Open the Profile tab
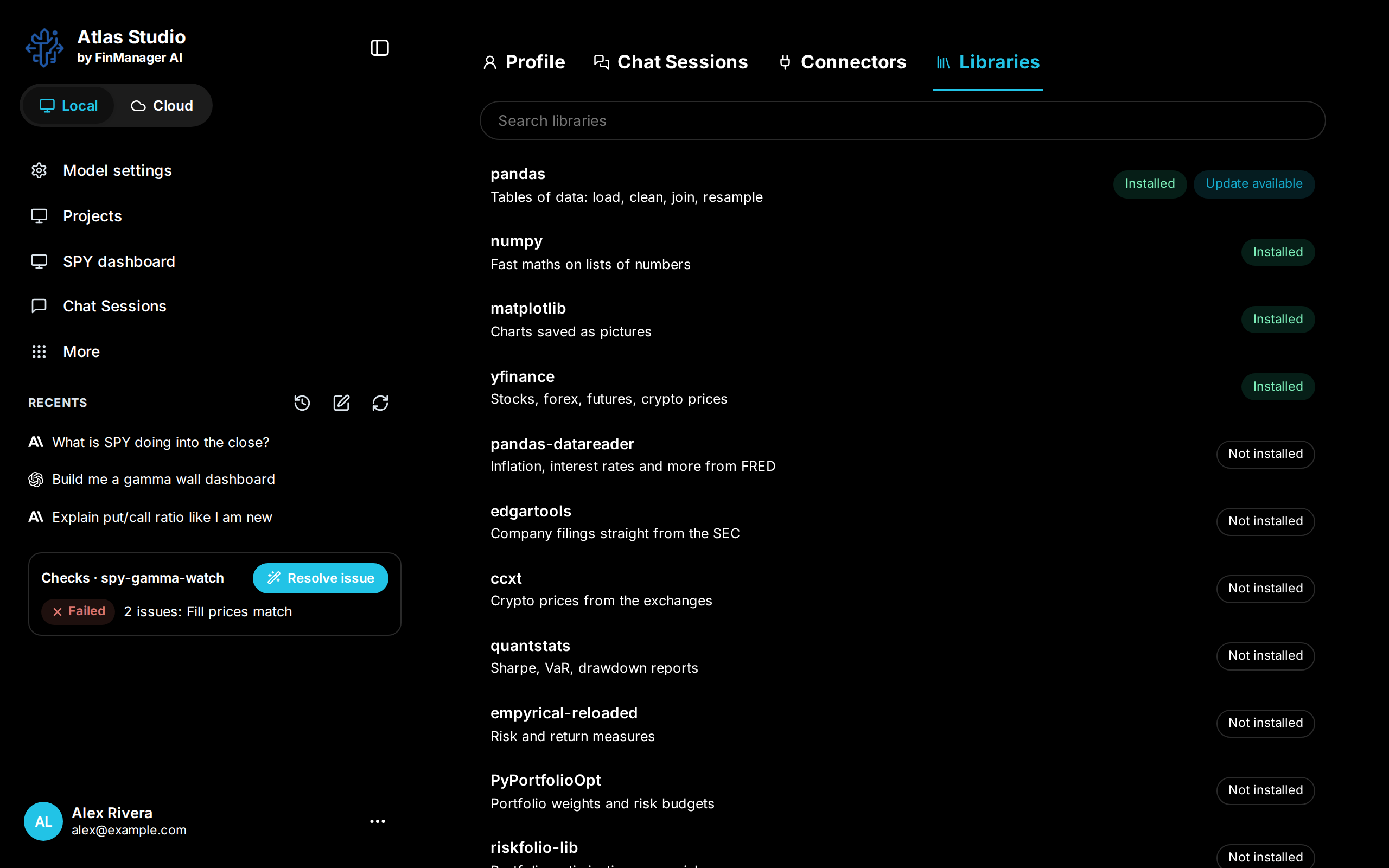The height and width of the screenshot is (868, 1389). [524, 62]
